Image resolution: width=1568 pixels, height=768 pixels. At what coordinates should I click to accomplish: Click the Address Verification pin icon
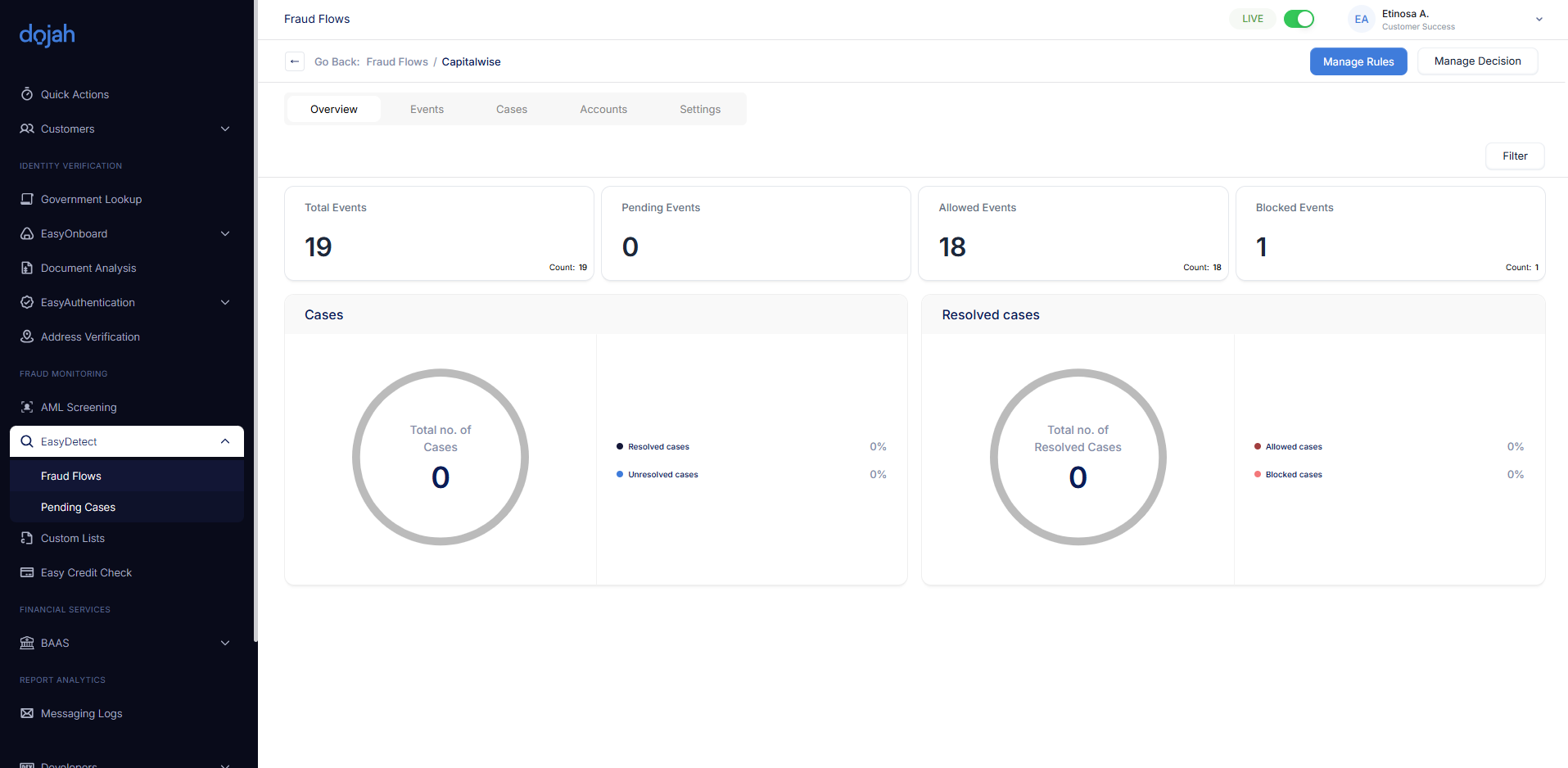click(27, 337)
